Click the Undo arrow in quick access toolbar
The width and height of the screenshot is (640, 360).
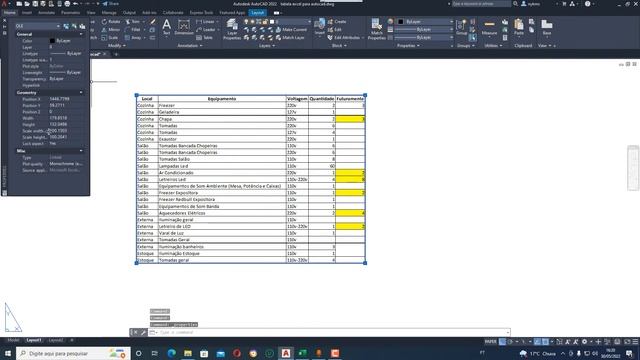coord(76,4)
